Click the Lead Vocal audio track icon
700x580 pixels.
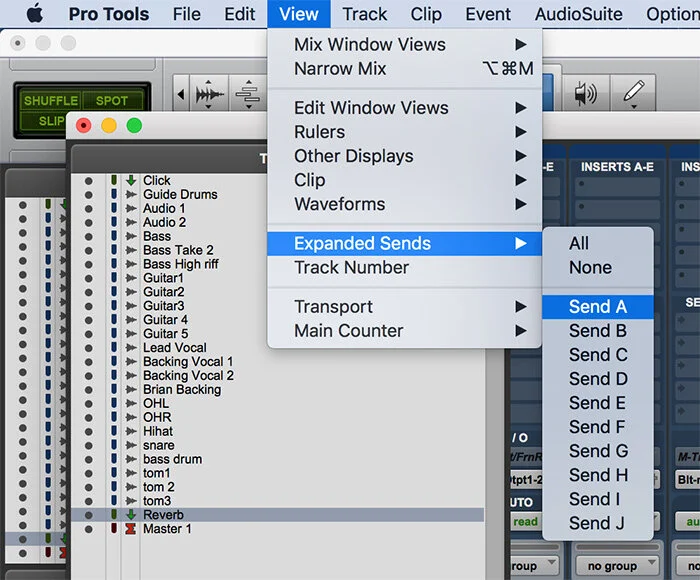(x=131, y=347)
